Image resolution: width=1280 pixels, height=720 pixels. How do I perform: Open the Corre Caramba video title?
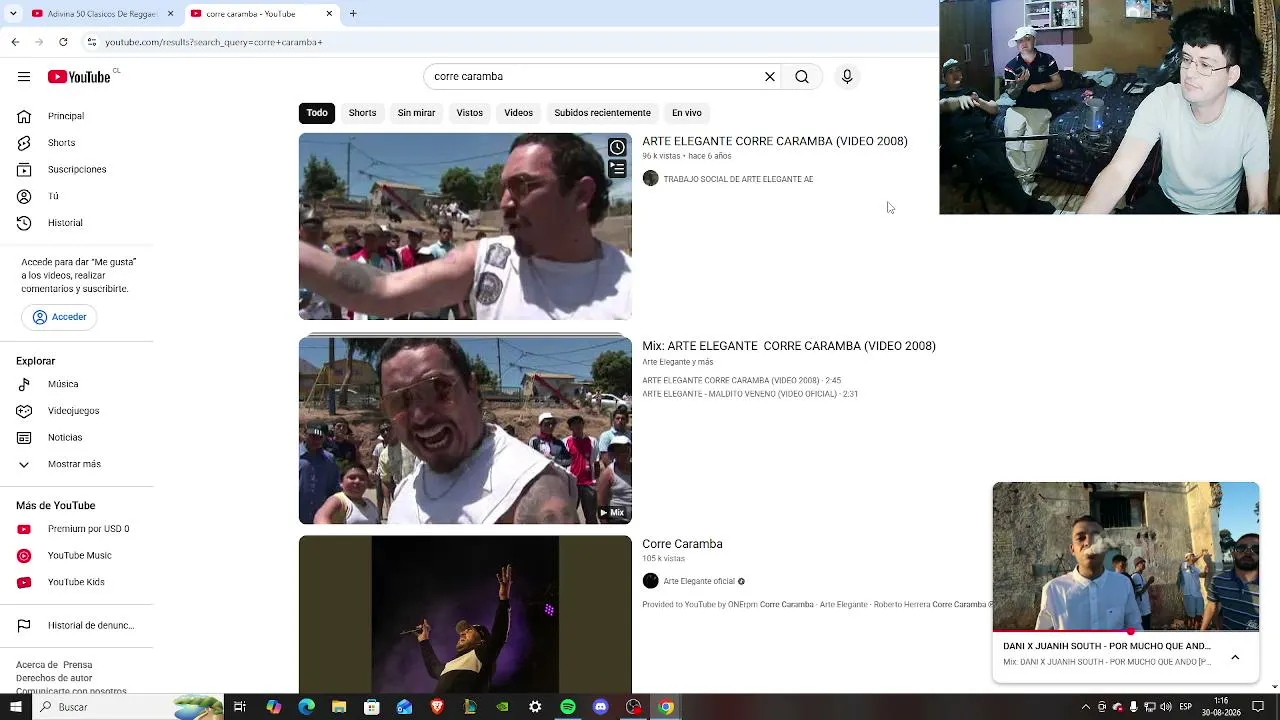[682, 544]
